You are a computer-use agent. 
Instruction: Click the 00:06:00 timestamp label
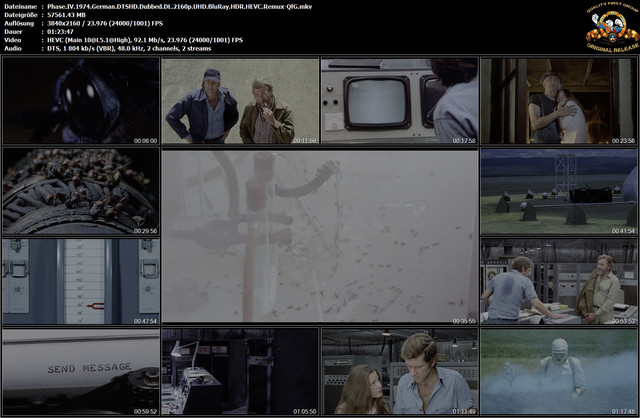pyautogui.click(x=145, y=140)
